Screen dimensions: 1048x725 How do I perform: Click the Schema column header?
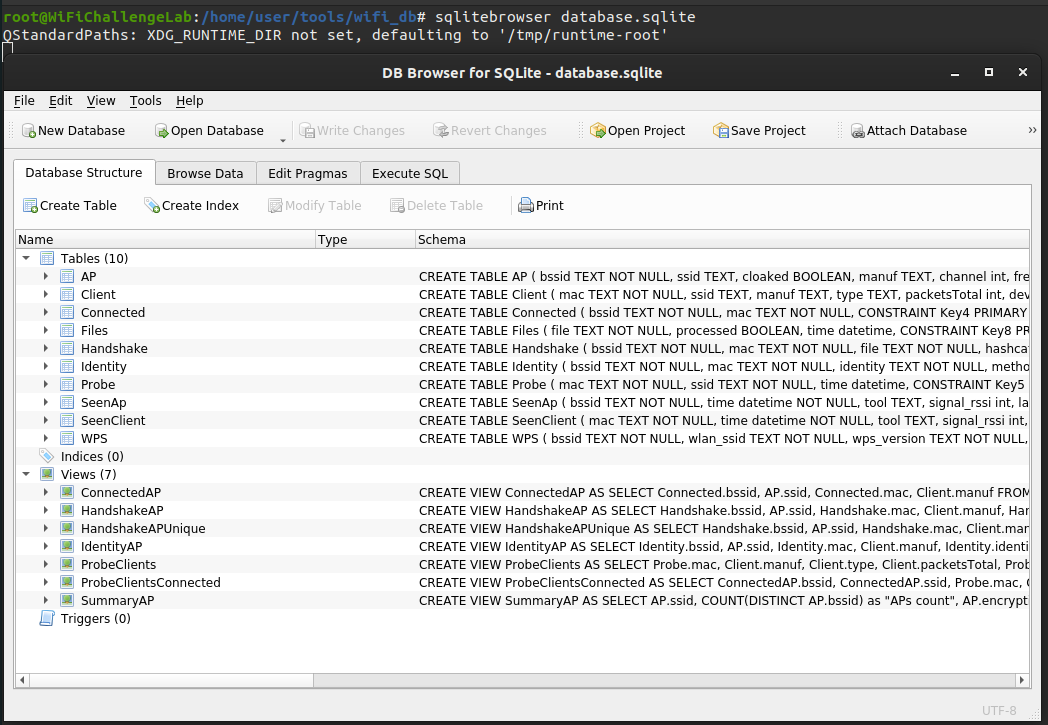tap(720, 240)
